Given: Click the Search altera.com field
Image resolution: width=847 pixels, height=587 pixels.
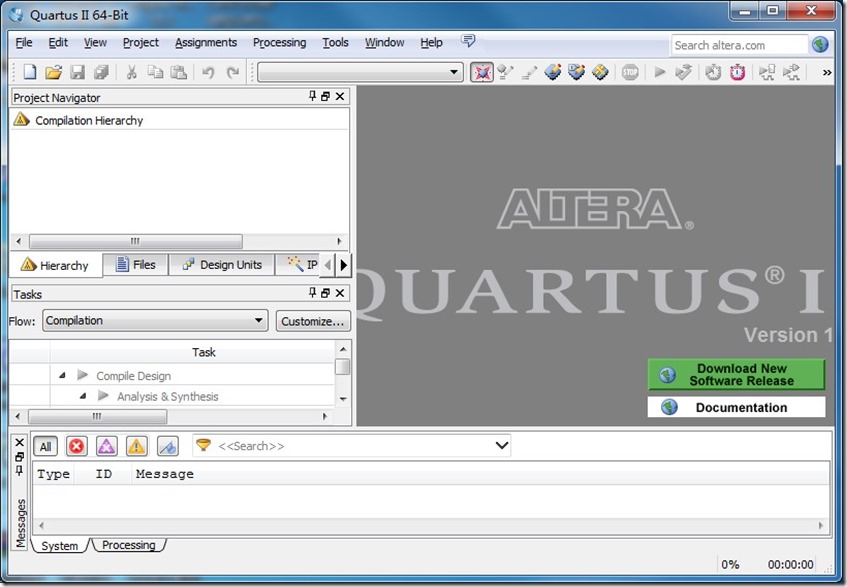Looking at the screenshot, I should coord(739,45).
